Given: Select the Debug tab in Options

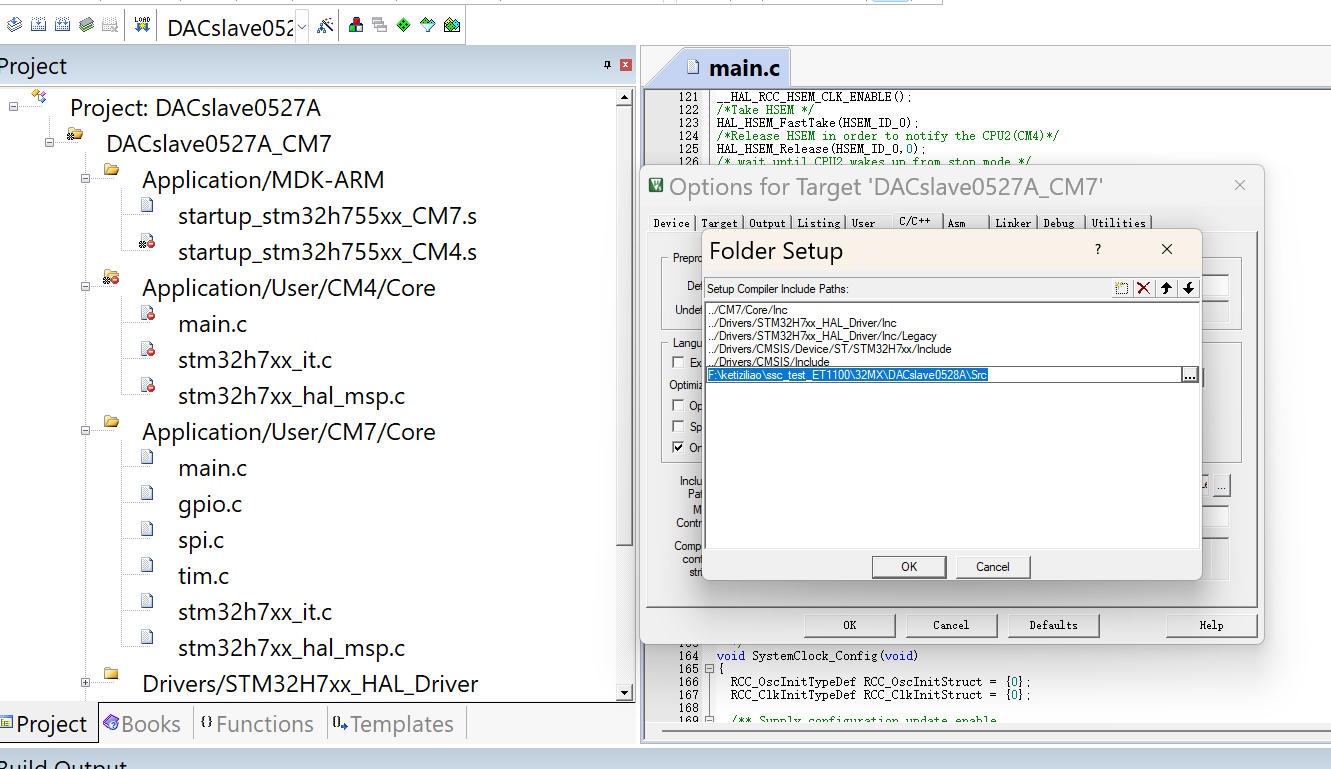Looking at the screenshot, I should coord(1059,223).
